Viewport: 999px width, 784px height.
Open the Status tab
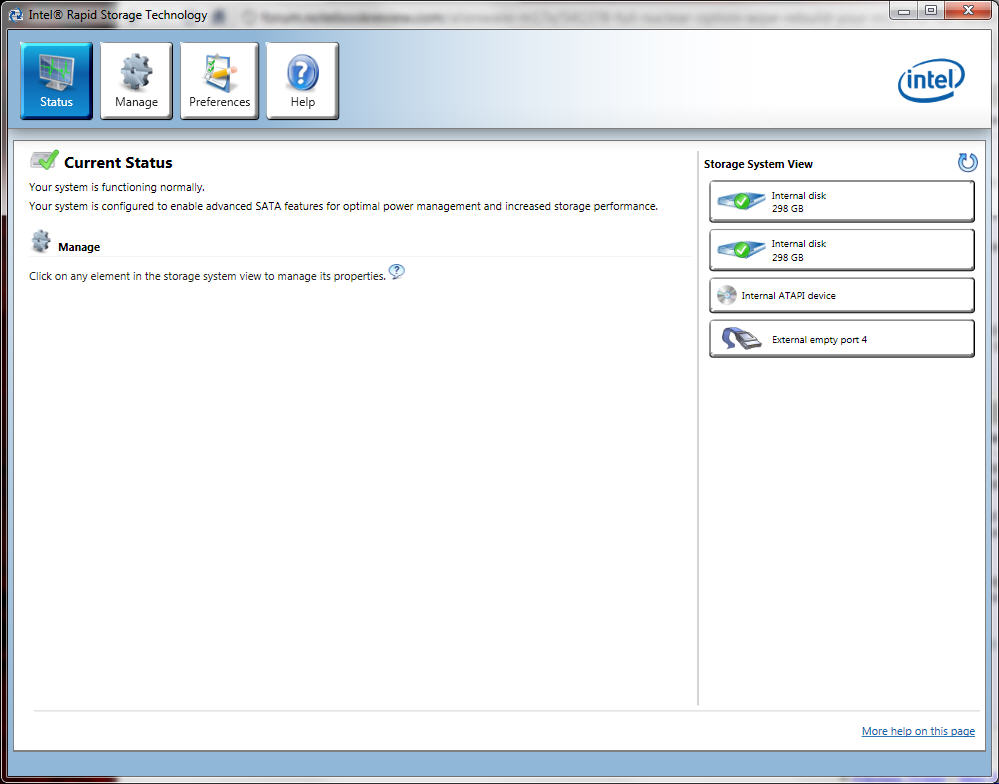pyautogui.click(x=57, y=81)
